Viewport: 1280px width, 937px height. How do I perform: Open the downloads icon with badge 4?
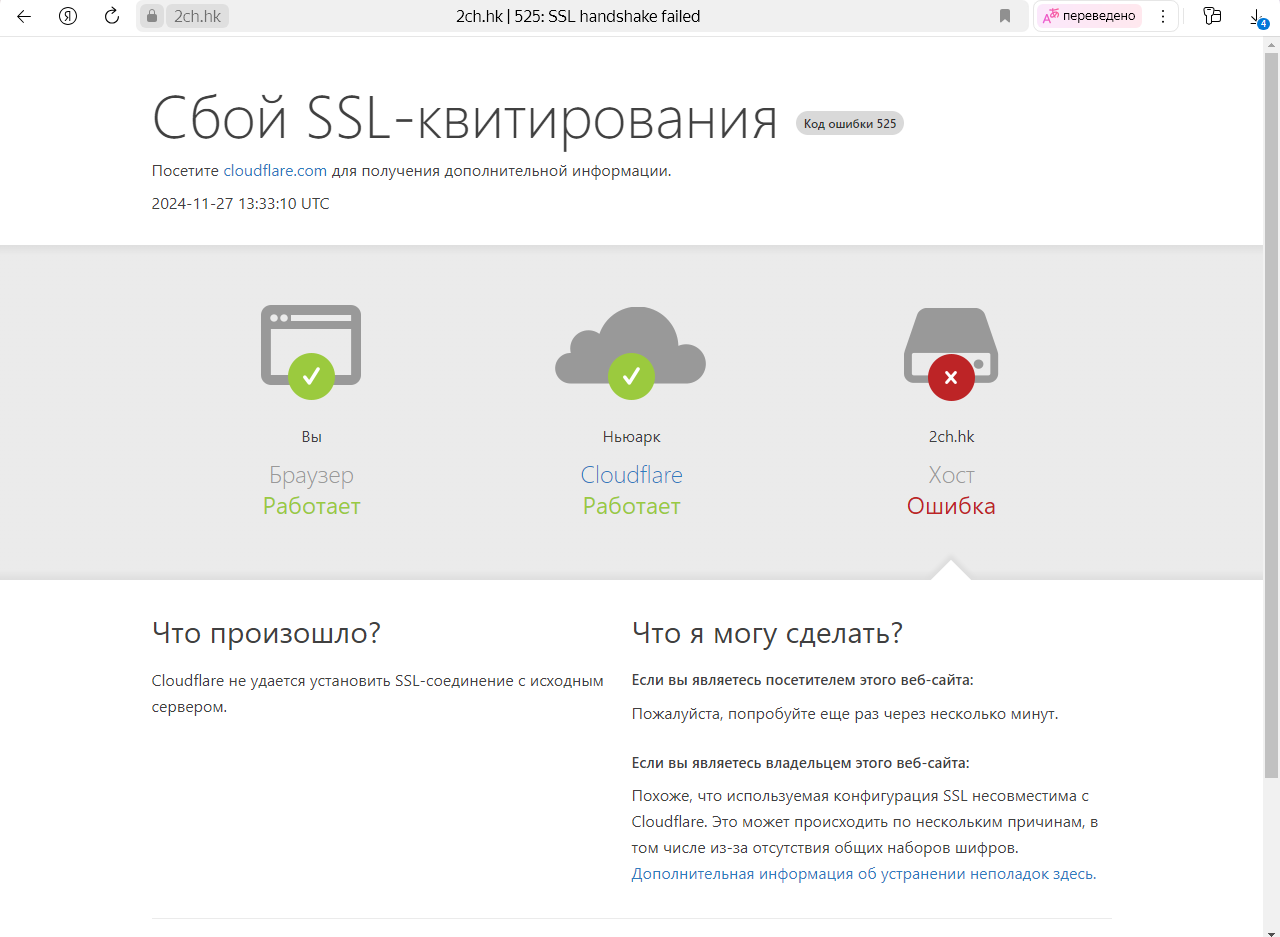tap(1258, 17)
